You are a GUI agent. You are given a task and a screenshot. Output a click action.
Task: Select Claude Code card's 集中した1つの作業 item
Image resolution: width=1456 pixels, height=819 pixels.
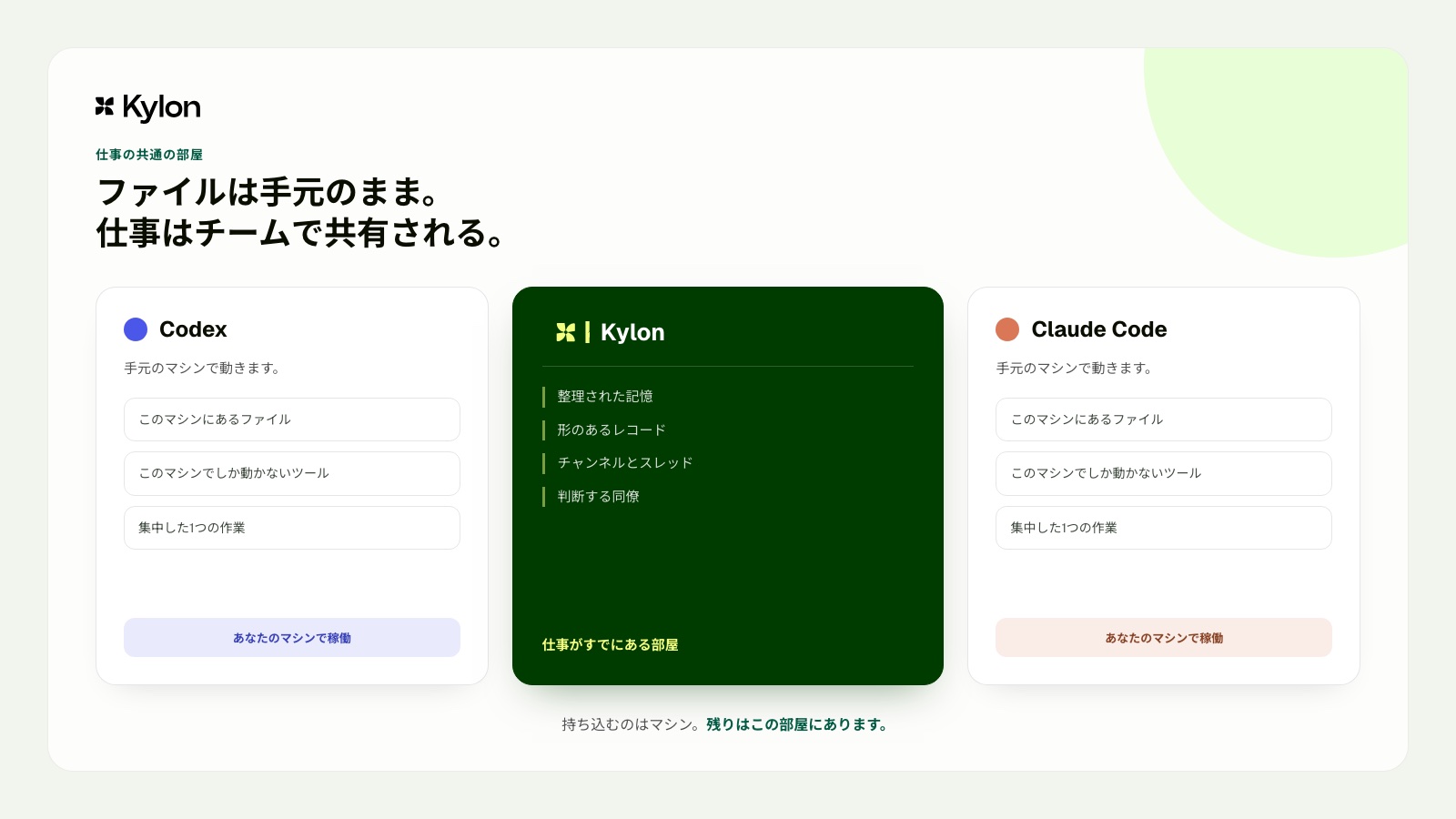point(1164,528)
